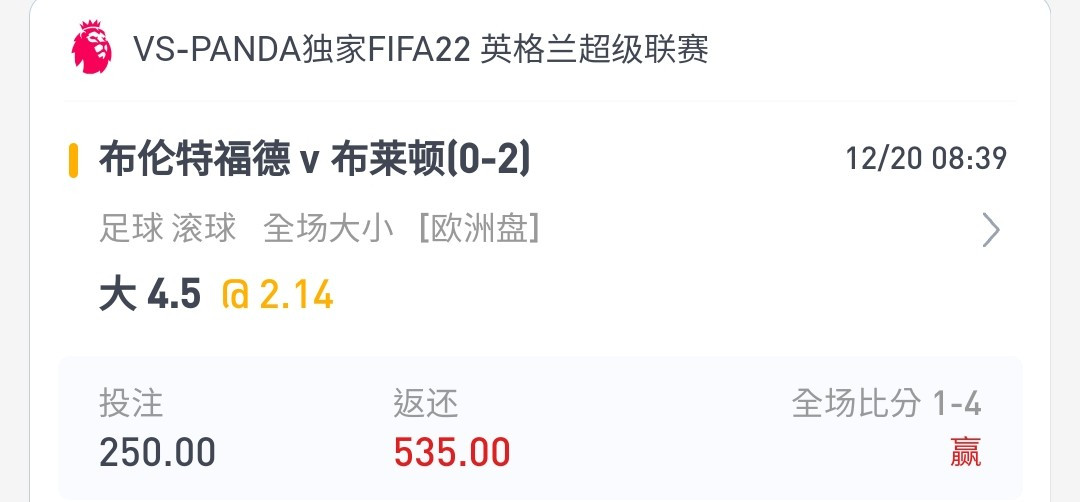Image resolution: width=1080 pixels, height=502 pixels.
Task: Click the grey bet summary panel
Action: [540, 428]
